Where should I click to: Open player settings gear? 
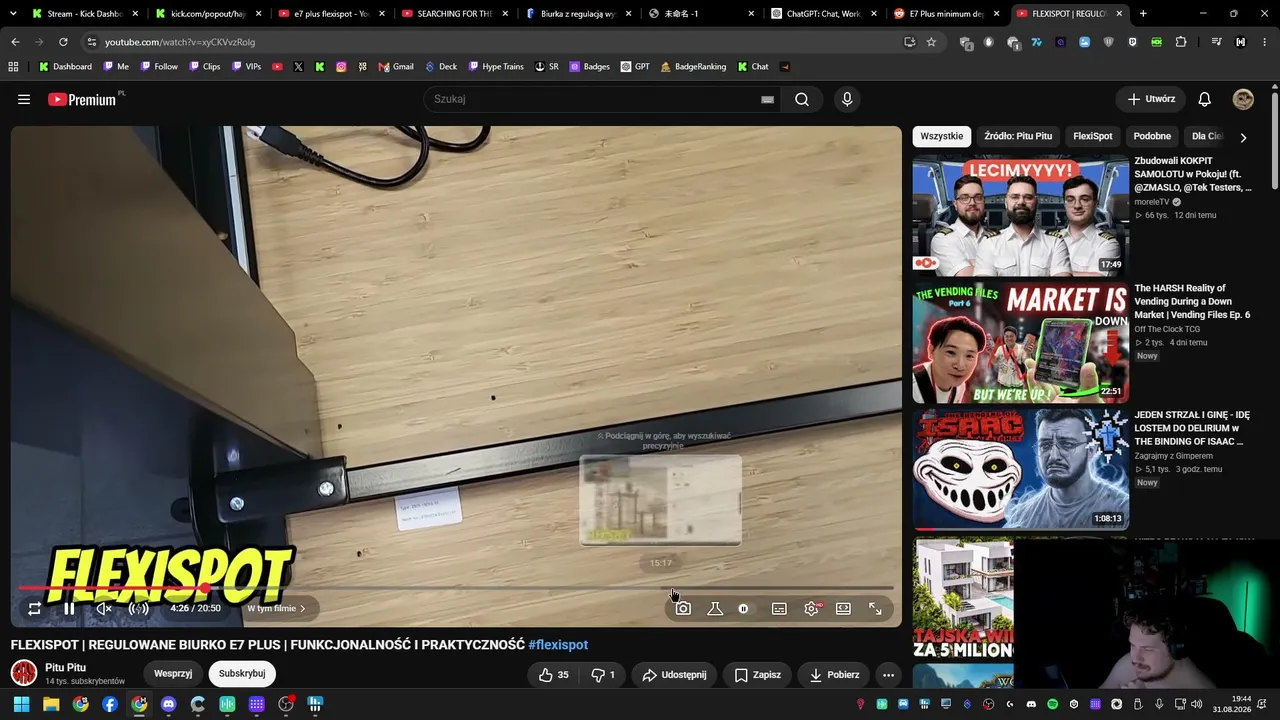[811, 608]
